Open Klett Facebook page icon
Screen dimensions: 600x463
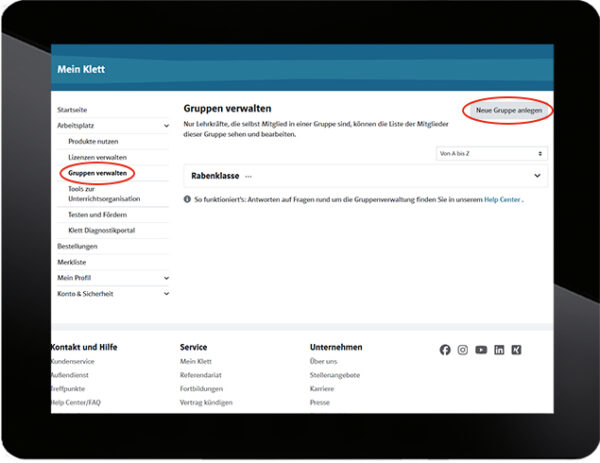point(445,350)
